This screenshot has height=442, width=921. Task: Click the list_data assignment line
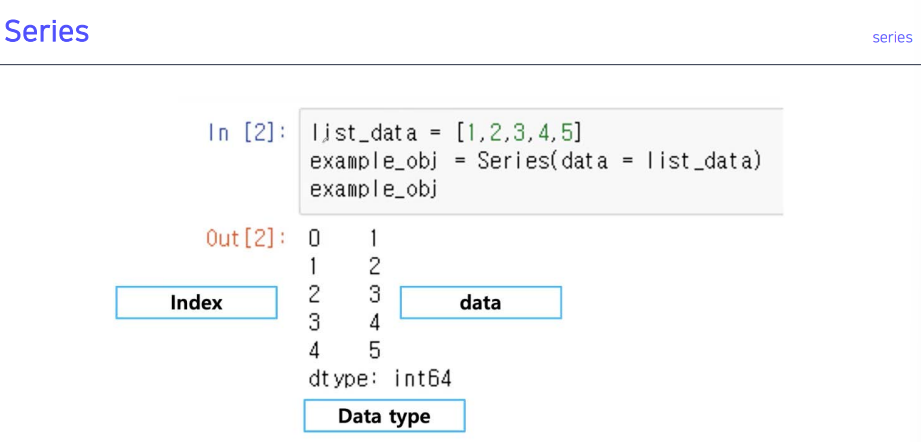[x=445, y=133]
